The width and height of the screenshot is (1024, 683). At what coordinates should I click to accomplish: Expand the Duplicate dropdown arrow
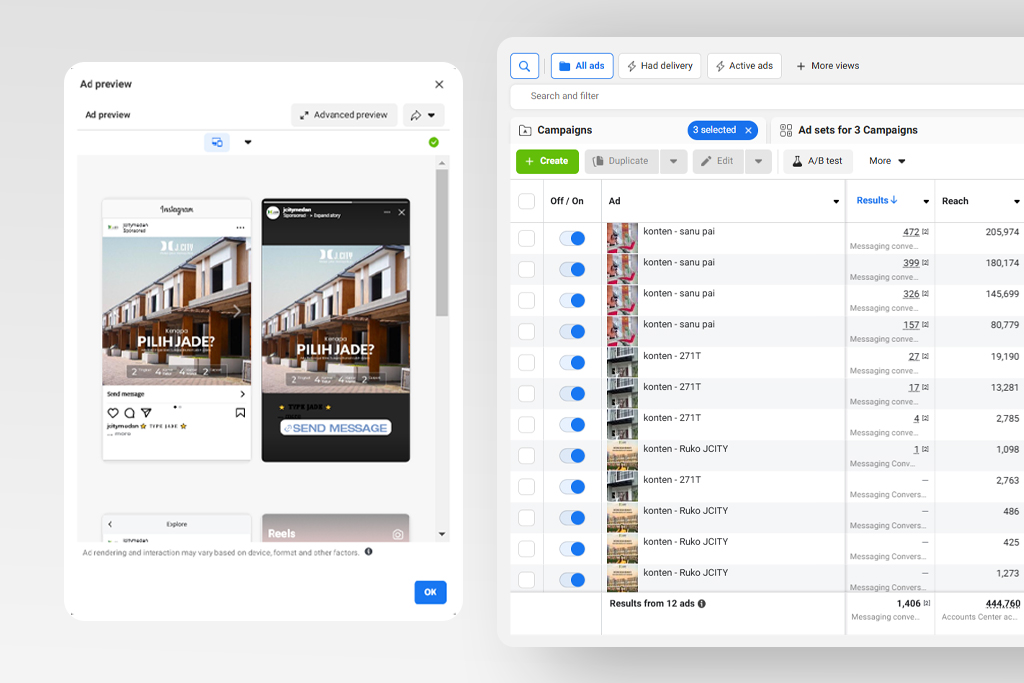tap(673, 161)
